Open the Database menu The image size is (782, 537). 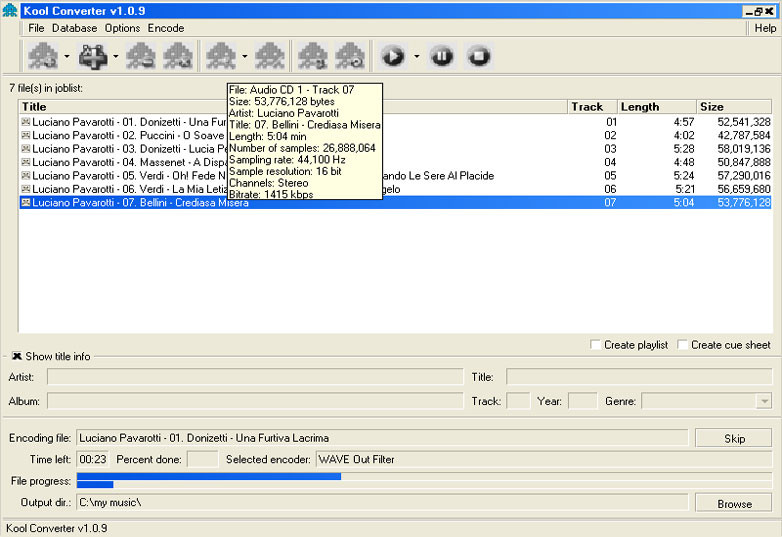(74, 28)
